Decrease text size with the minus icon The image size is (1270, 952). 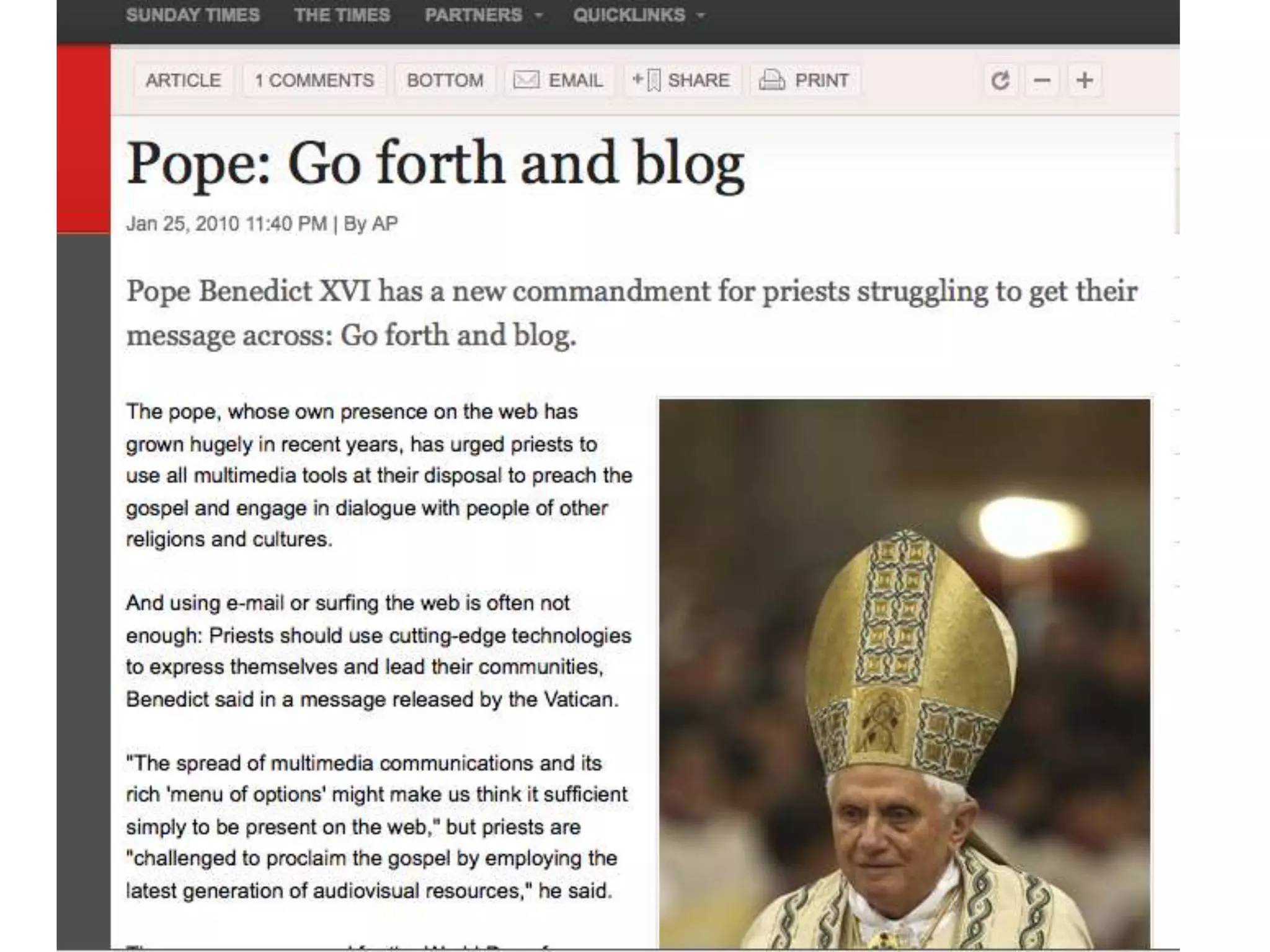coord(1042,81)
